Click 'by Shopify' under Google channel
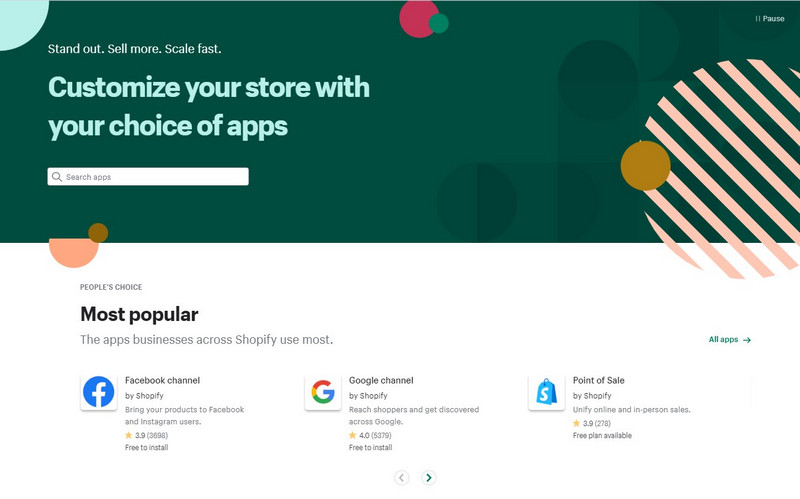800x499 pixels. (368, 395)
